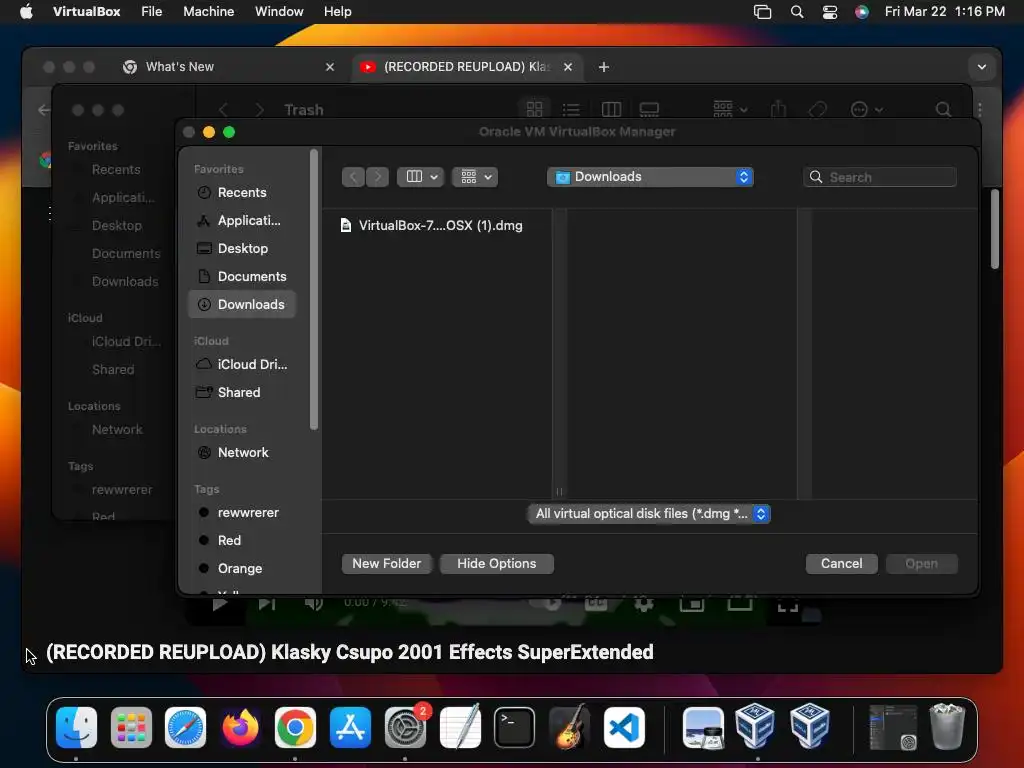Select Shared in dialog sidebar
The width and height of the screenshot is (1024, 768).
click(x=242, y=392)
